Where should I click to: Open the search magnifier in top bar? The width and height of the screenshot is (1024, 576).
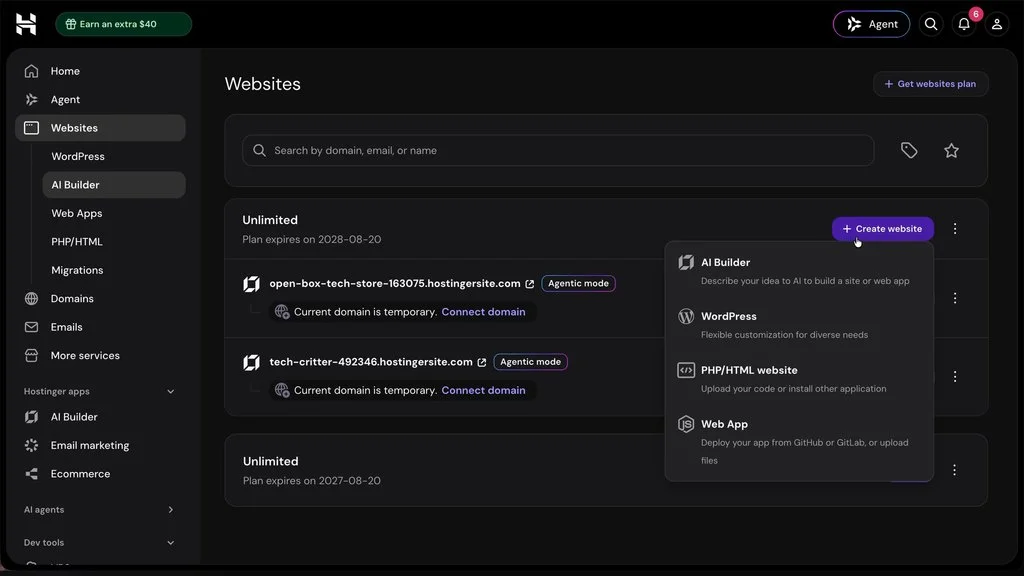(x=931, y=24)
